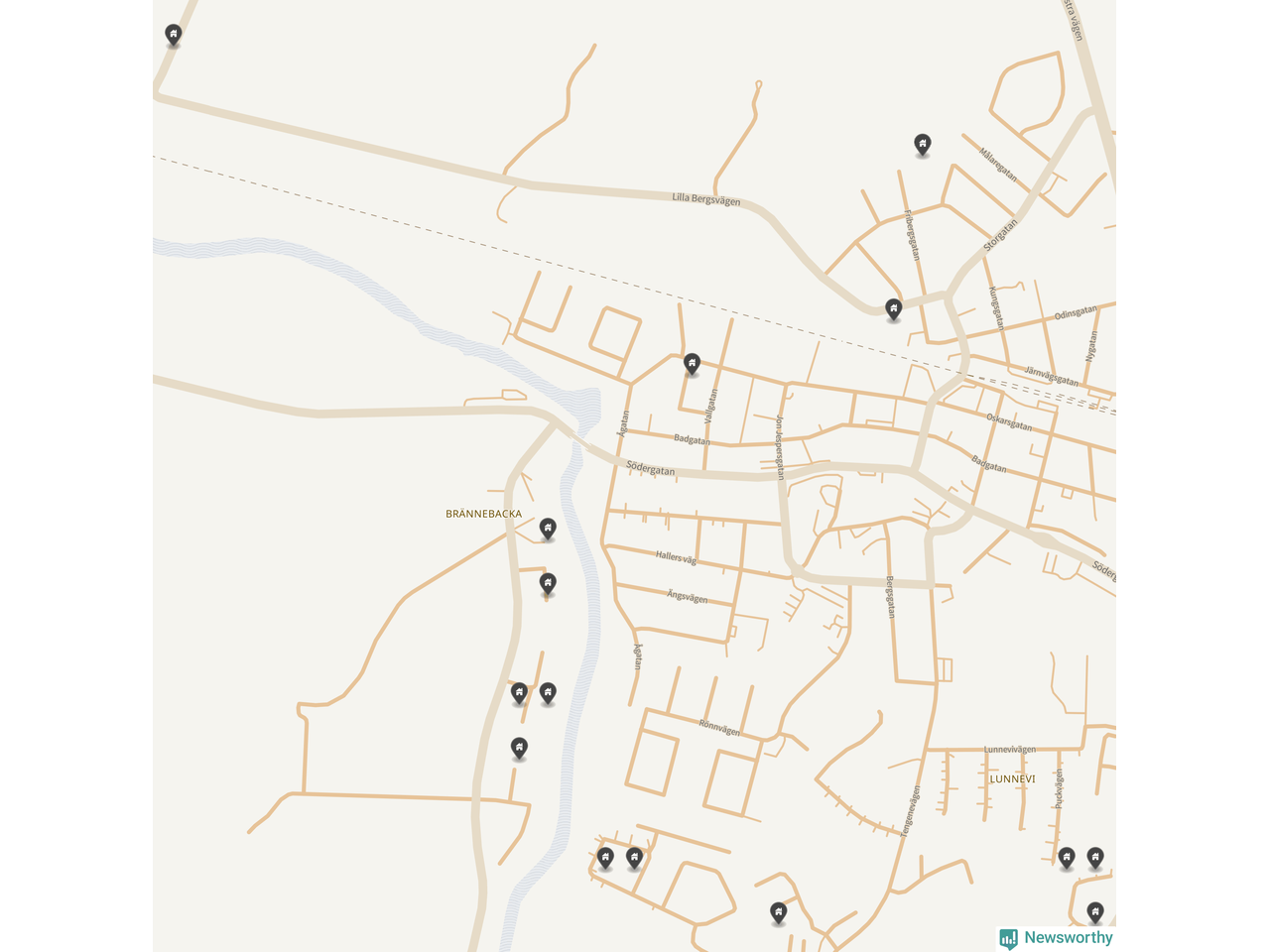Screen dimensions: 1270x952
Task: Open the house marker above Vallgatan
Action: point(692,365)
